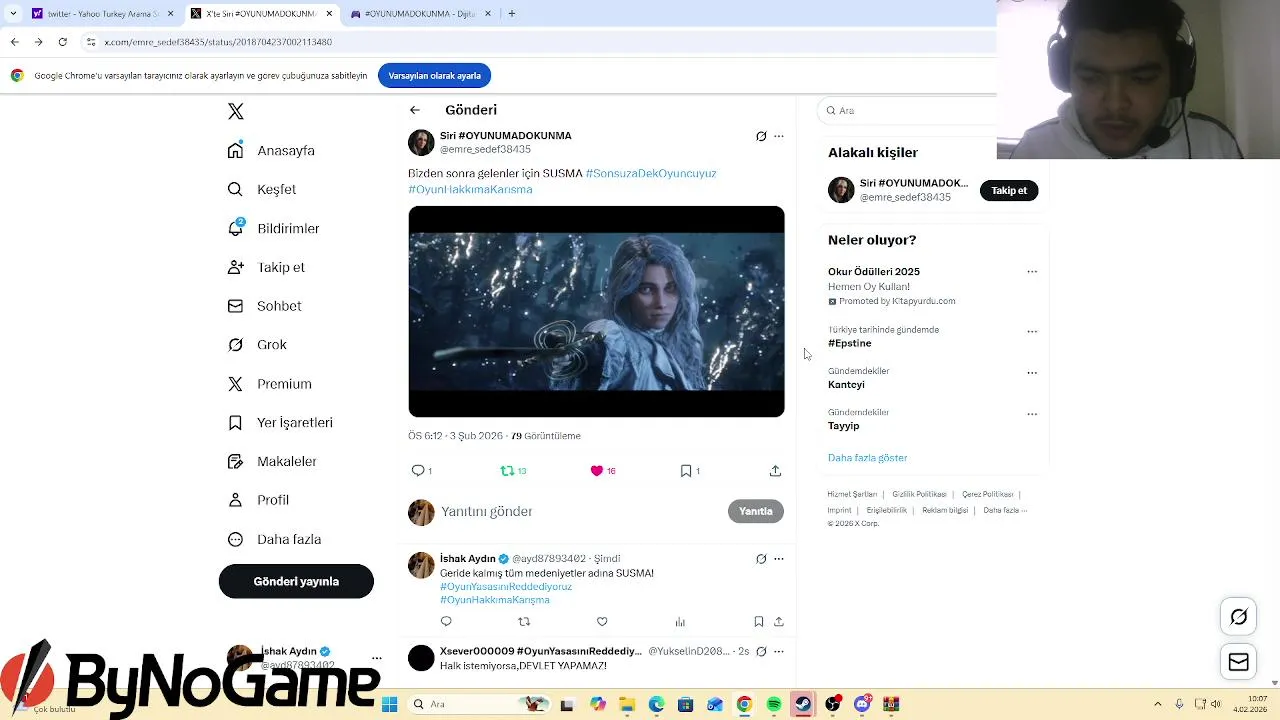This screenshot has height=720, width=1280.
Task: Open Gizlilik Politikası footer link
Action: [919, 494]
